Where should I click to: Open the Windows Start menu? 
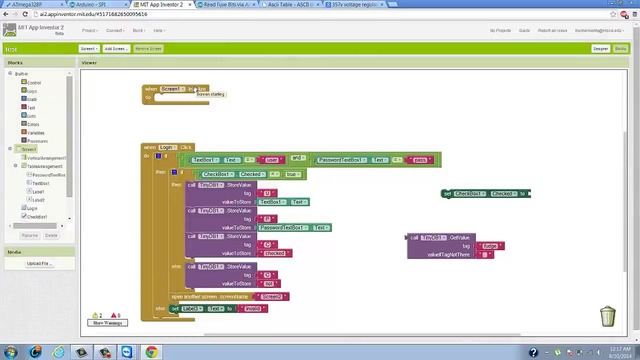pos(11,352)
